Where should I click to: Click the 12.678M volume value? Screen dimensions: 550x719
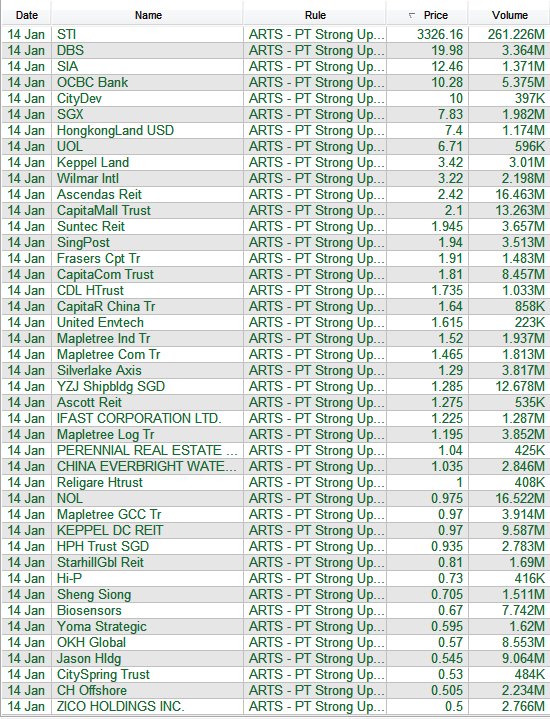coord(520,387)
